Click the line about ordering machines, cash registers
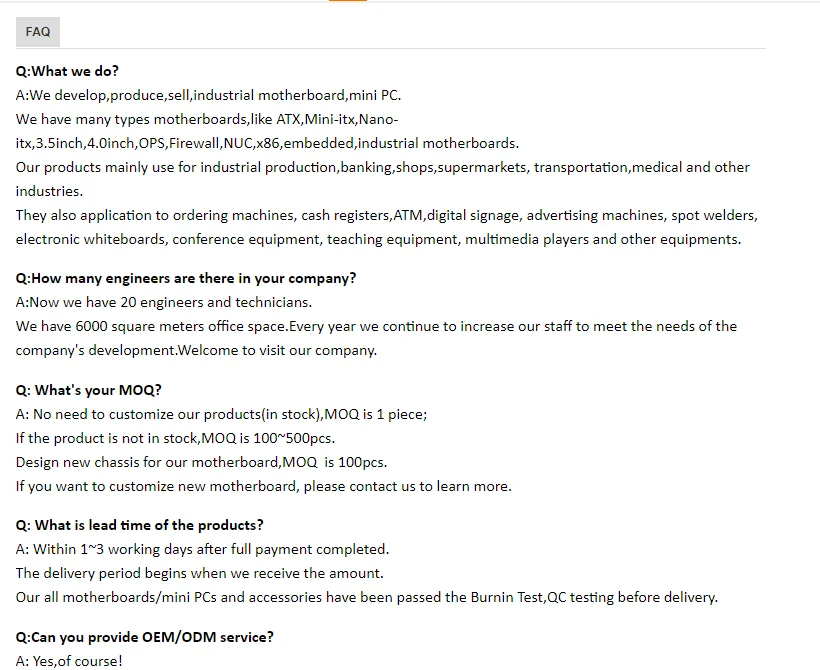Image resolution: width=820 pixels, height=670 pixels. [x=386, y=215]
